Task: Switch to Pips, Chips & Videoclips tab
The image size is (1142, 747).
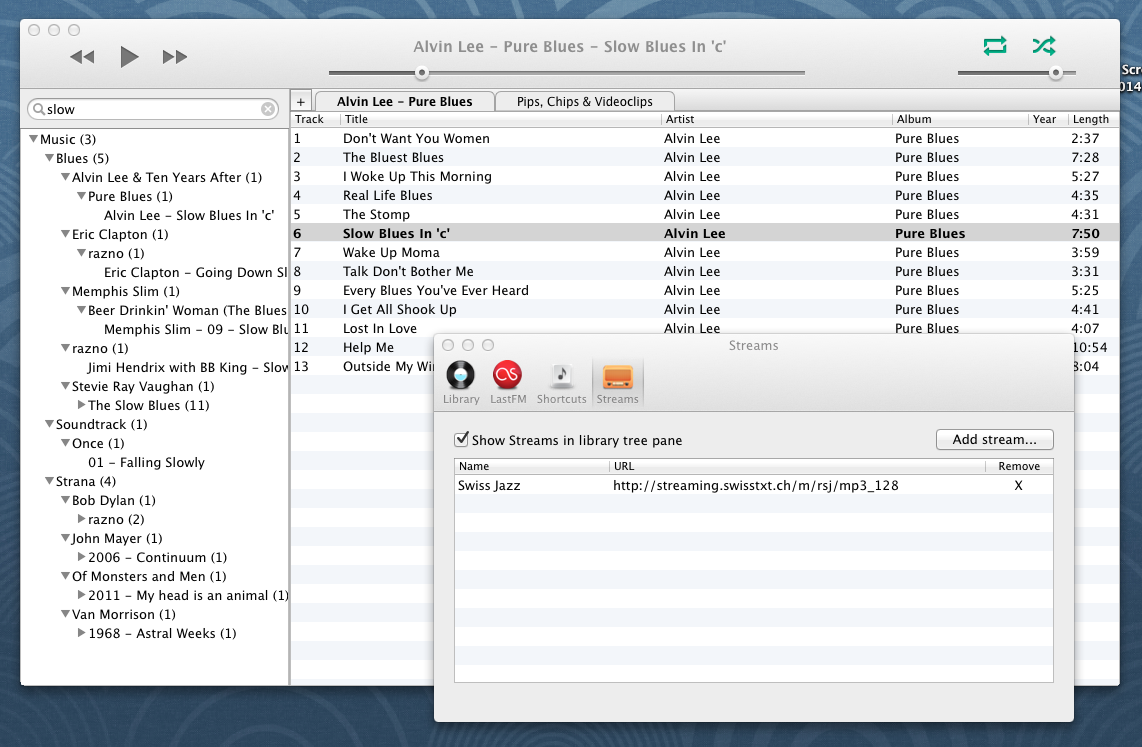Action: pyautogui.click(x=584, y=101)
